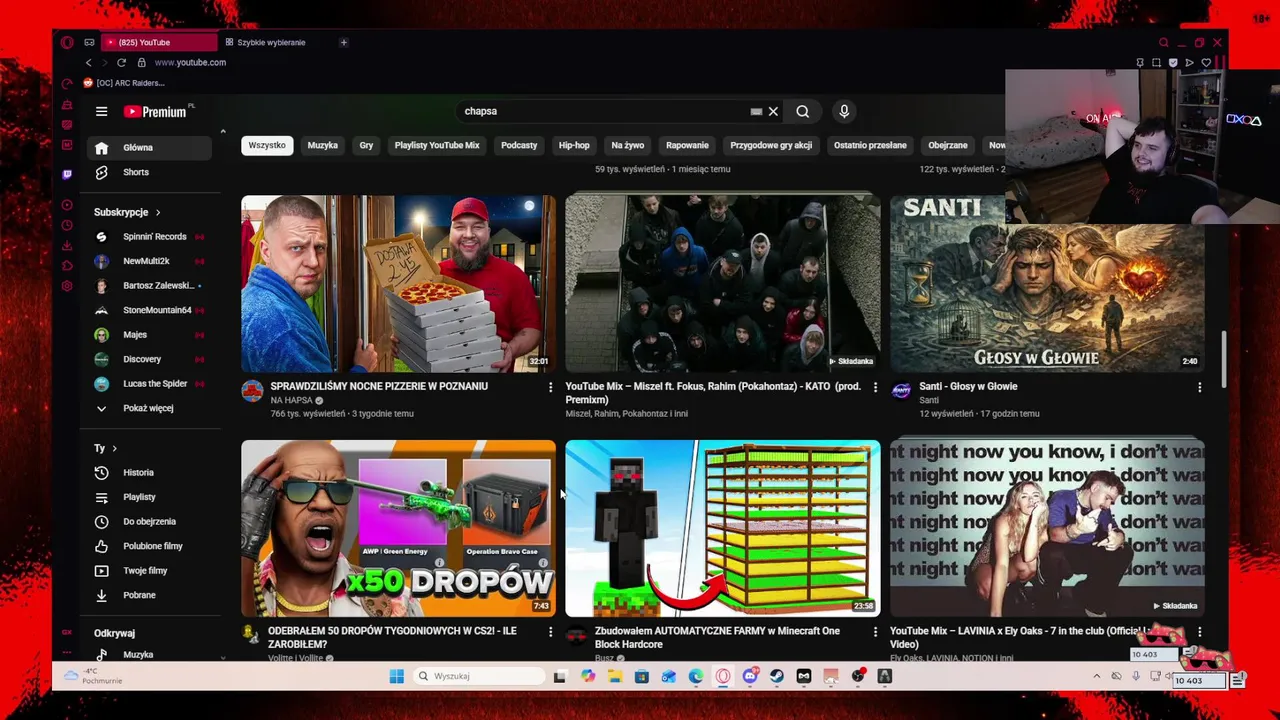The image size is (1280, 720).
Task: Open SPRAWDZILIŚMY NOCNE PIZZERIE W POZNANIU title
Action: pos(379,386)
